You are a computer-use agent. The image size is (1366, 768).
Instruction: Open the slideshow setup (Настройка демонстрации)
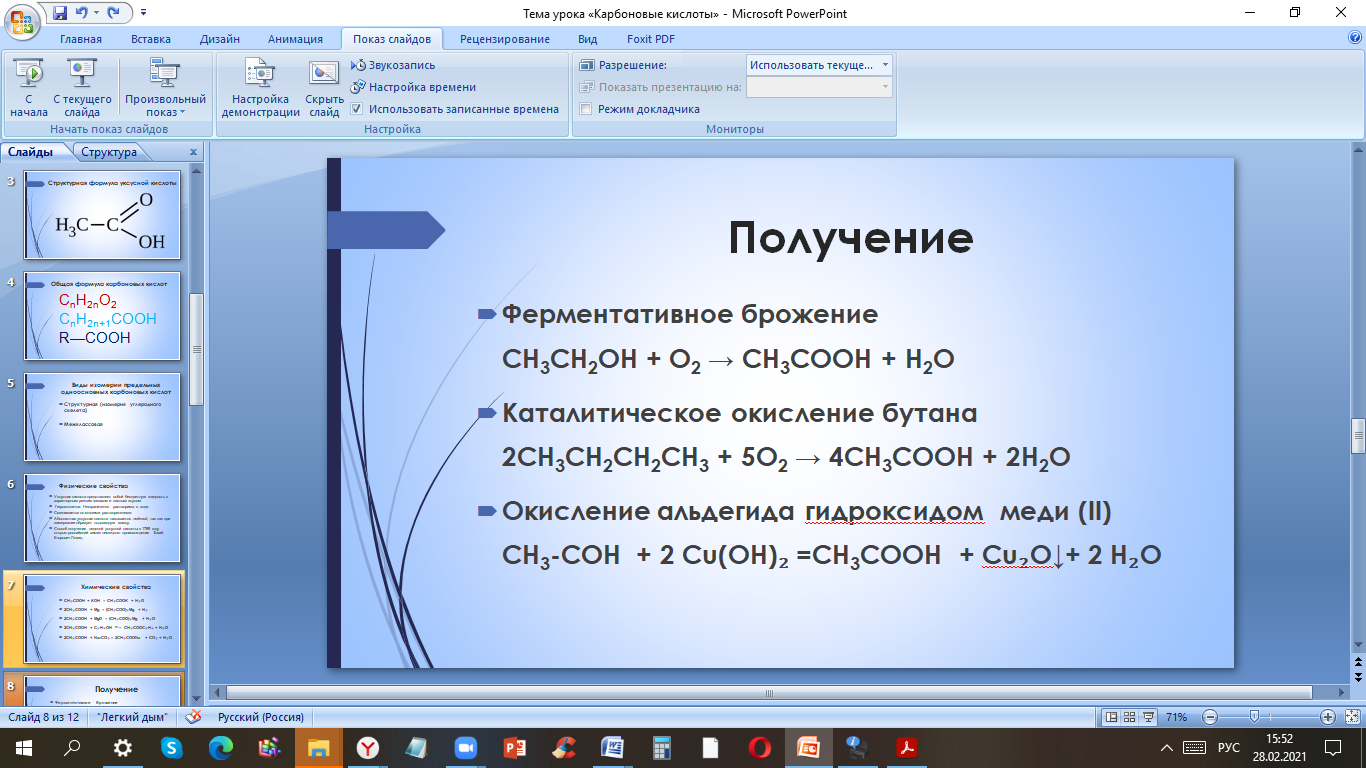click(x=260, y=87)
